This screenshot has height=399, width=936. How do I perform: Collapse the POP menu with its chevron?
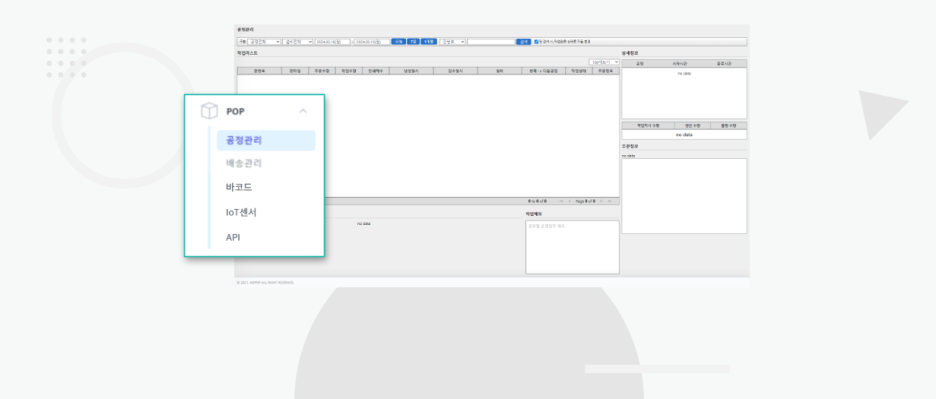(x=303, y=111)
